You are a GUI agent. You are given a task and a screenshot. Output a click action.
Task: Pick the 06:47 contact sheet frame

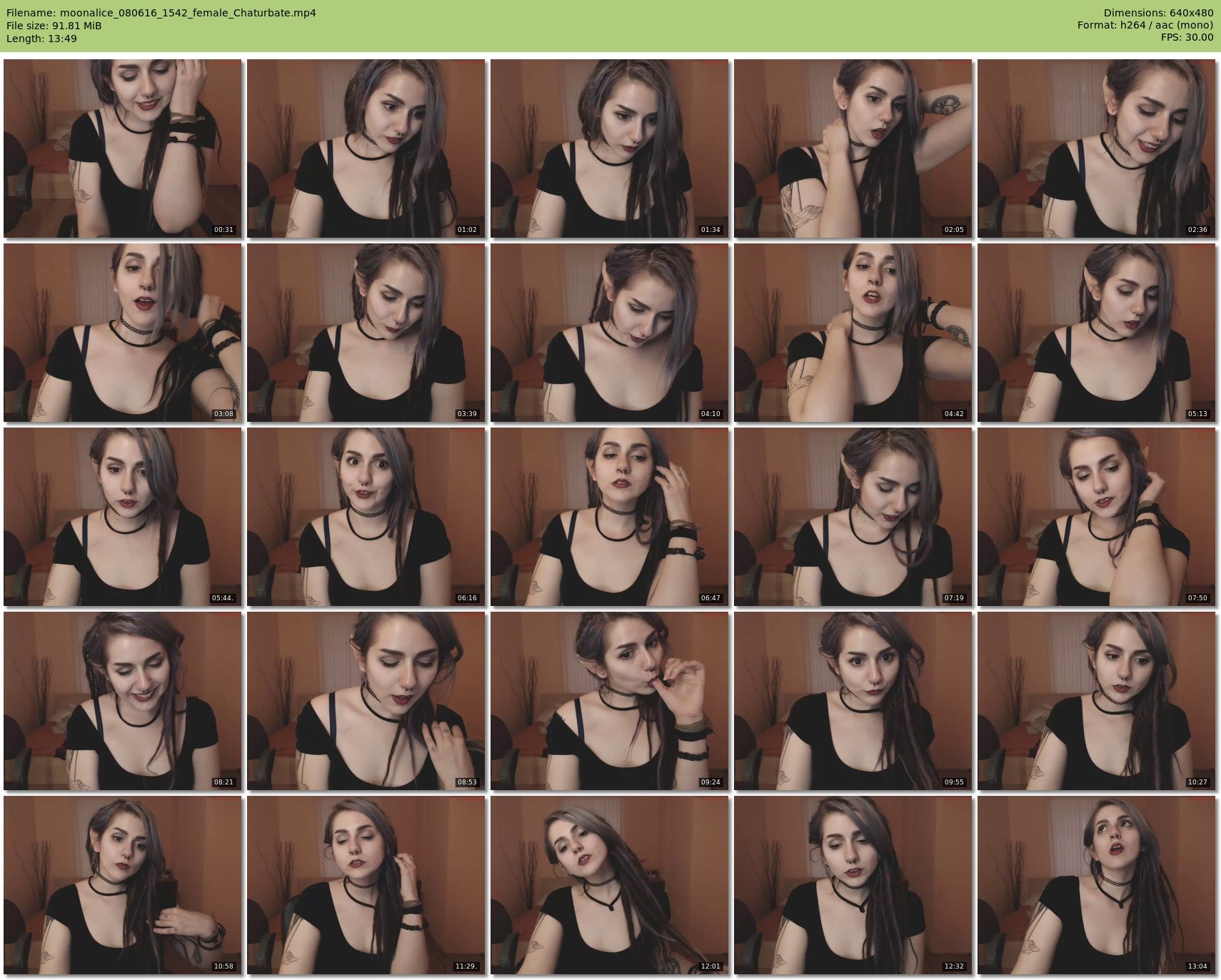pos(609,517)
